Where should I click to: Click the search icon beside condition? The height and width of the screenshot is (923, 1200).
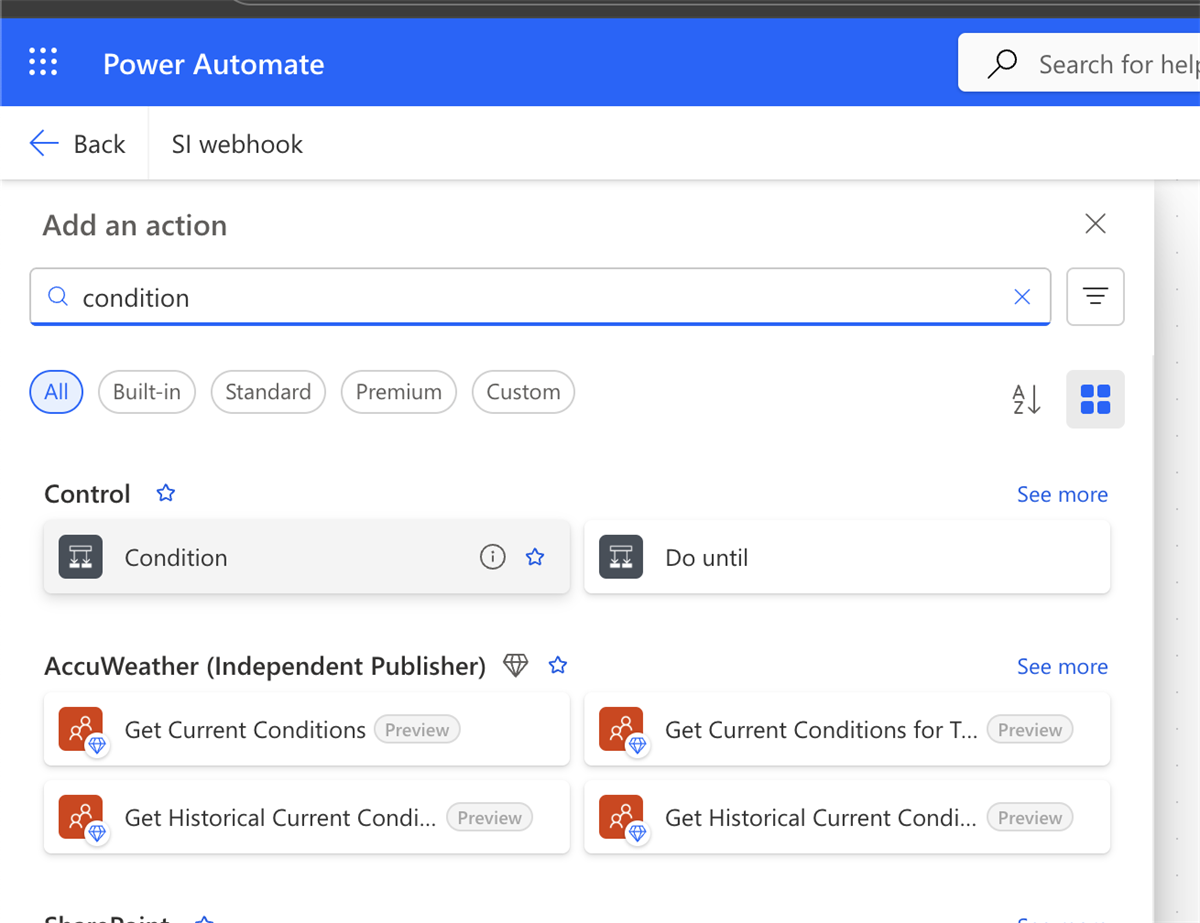tap(58, 297)
